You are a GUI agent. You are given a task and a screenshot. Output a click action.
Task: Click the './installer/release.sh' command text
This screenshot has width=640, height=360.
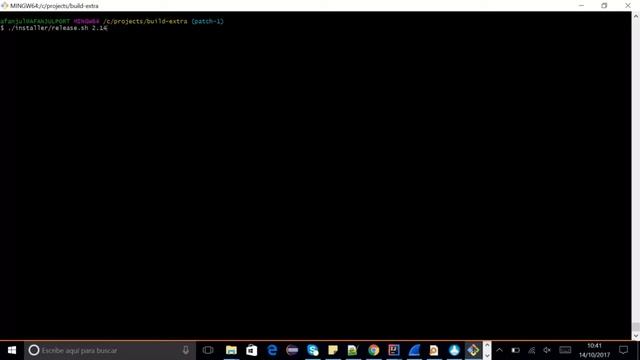pos(48,28)
